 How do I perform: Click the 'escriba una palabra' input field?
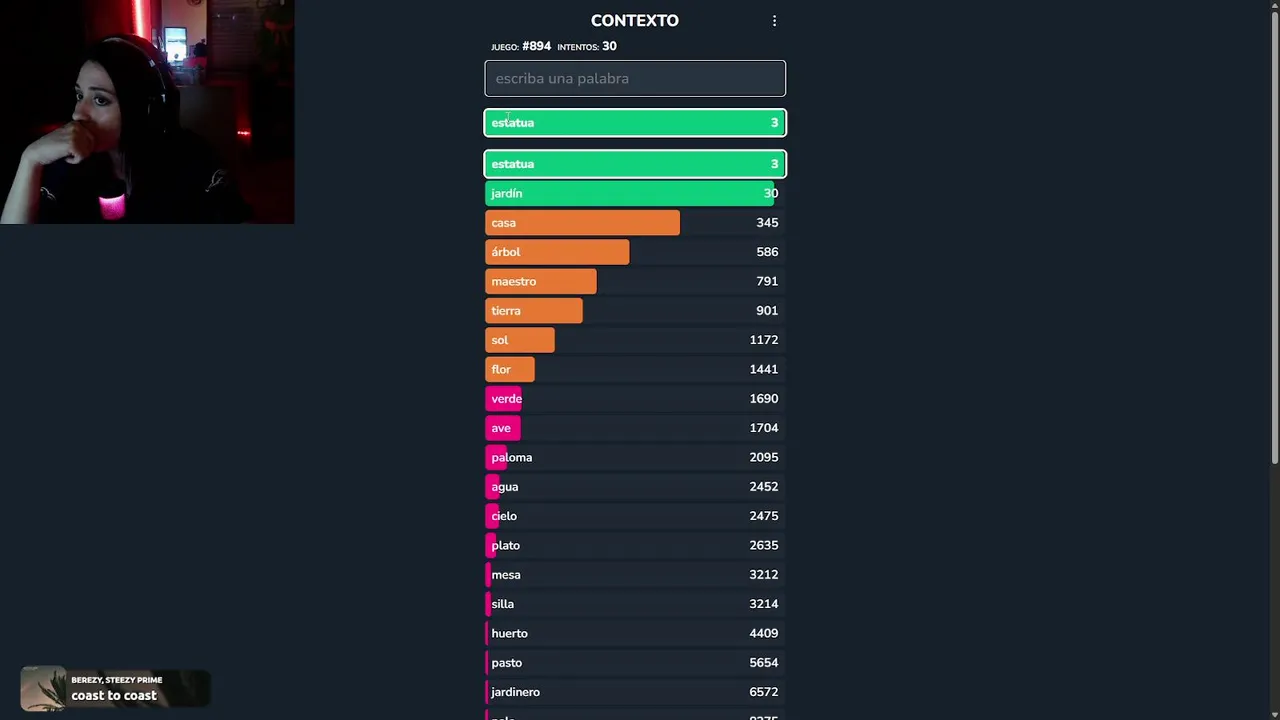(x=635, y=79)
